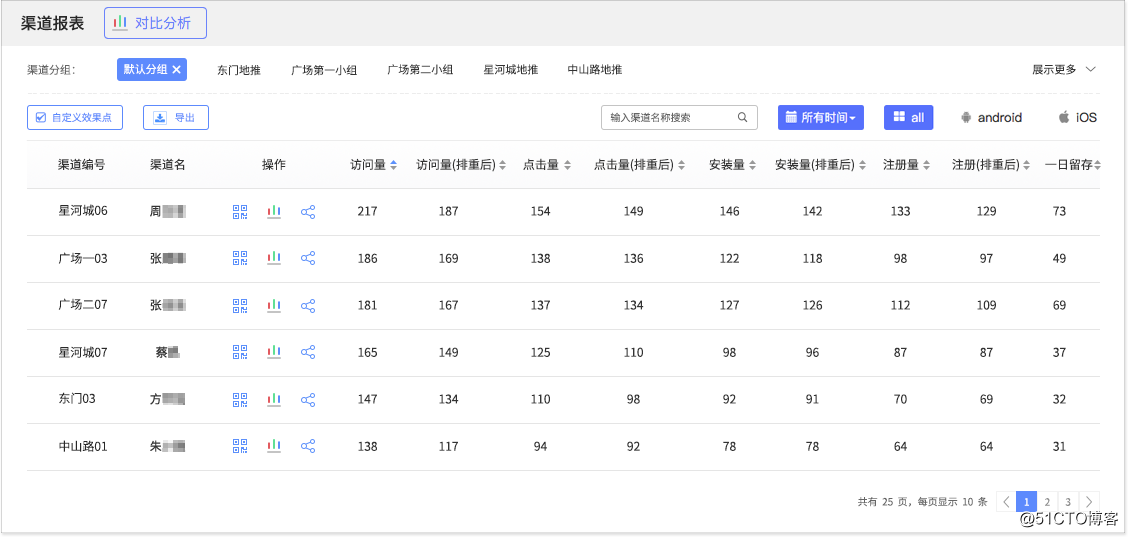Click the 渠道名 column header
This screenshot has width=1128, height=537.
click(168, 165)
